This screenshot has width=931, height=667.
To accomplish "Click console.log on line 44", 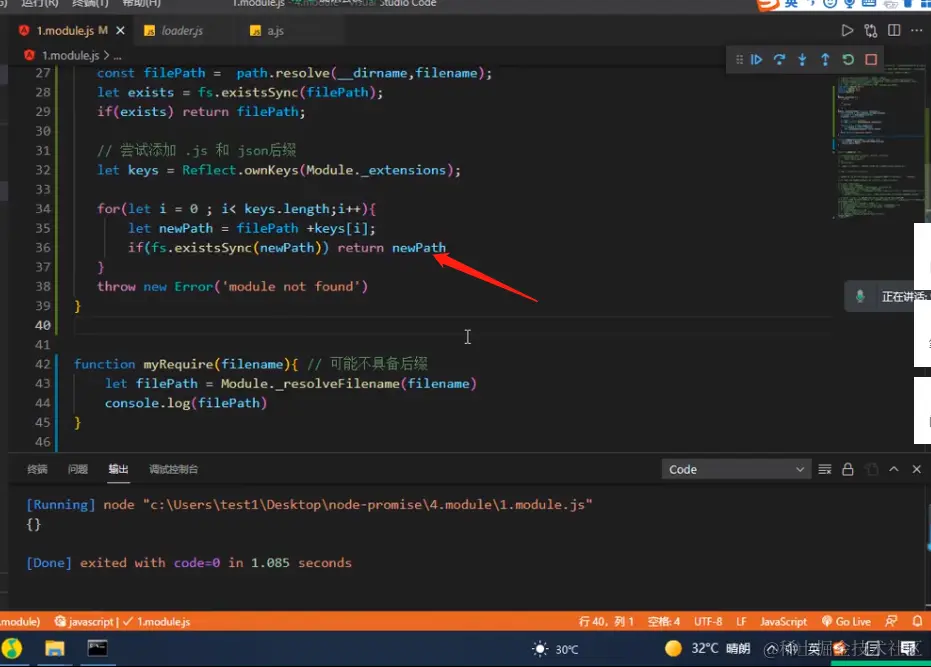I will 147,403.
